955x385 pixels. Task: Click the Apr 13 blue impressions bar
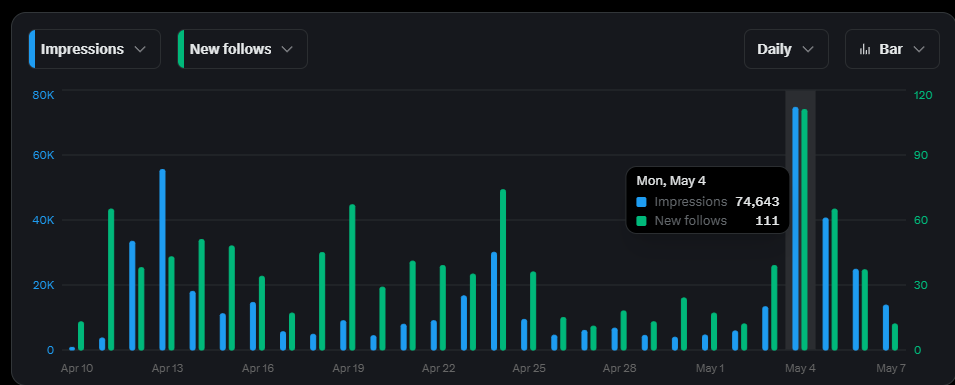162,260
